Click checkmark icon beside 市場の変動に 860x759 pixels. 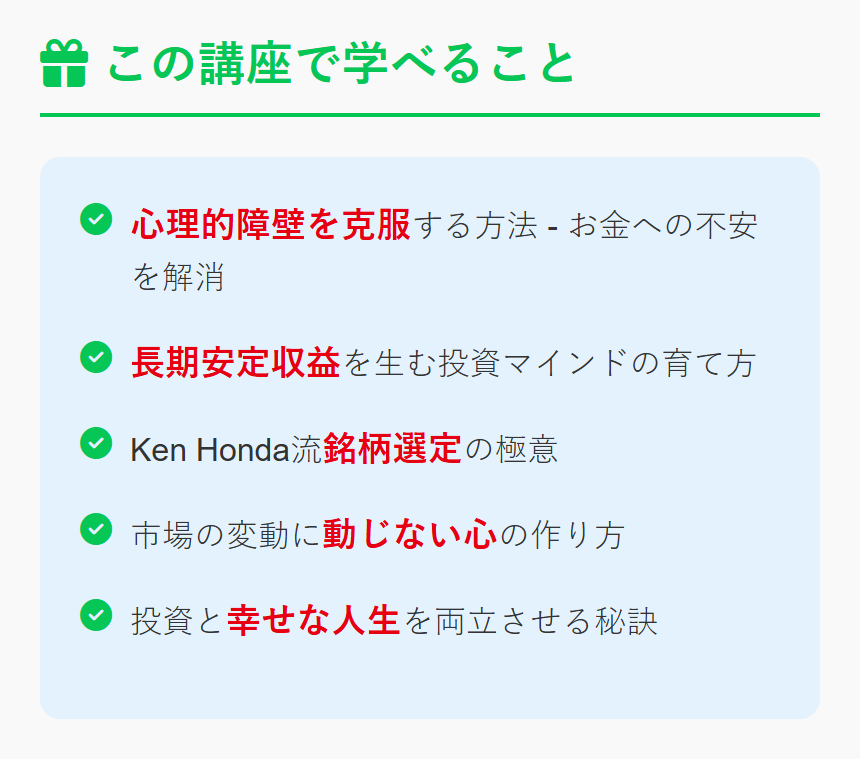96,529
